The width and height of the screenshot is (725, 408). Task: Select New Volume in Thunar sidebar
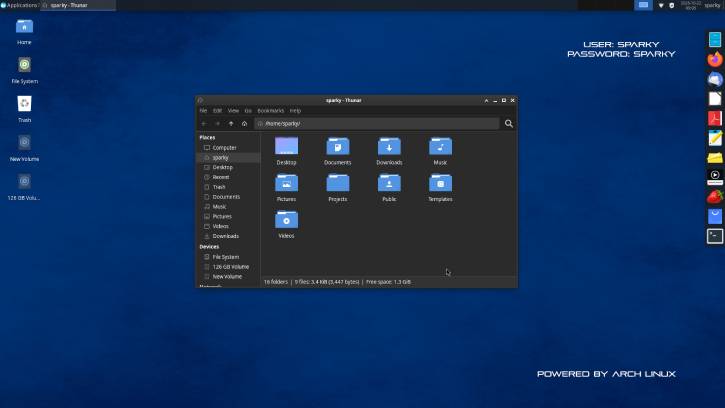click(227, 277)
